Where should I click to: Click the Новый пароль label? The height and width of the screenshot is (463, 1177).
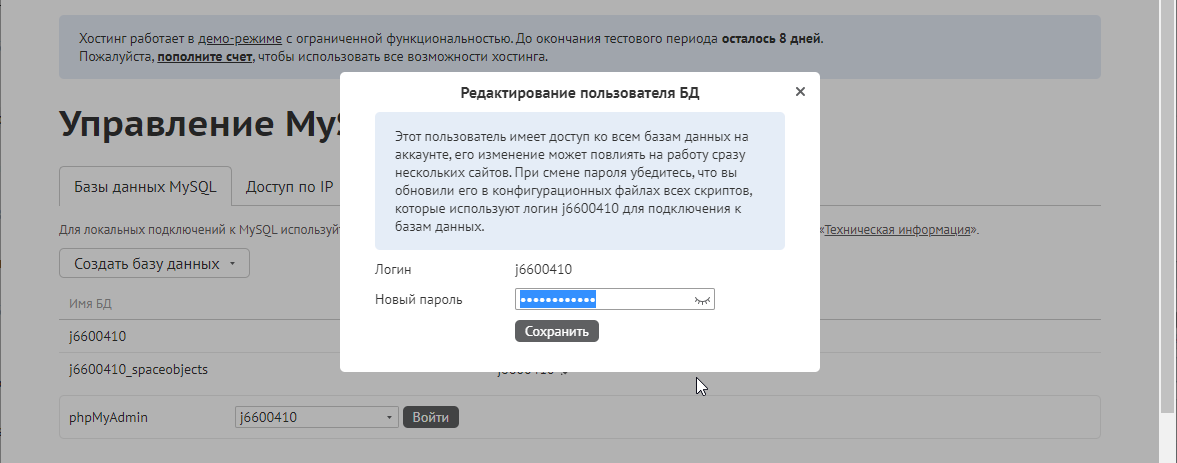[x=418, y=299]
